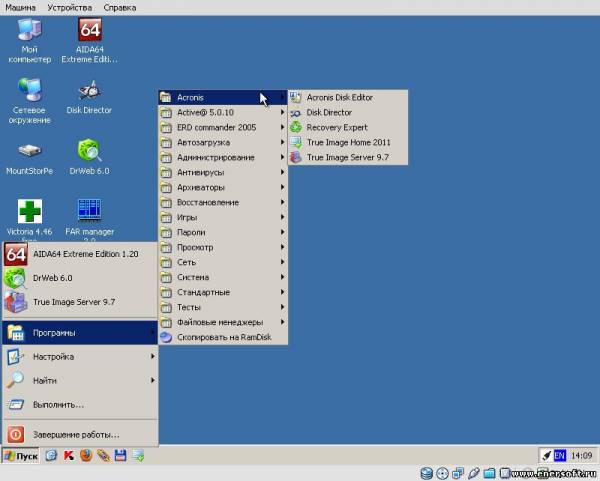Click VirtualBox network status icon
The image size is (600, 481).
tap(458, 473)
